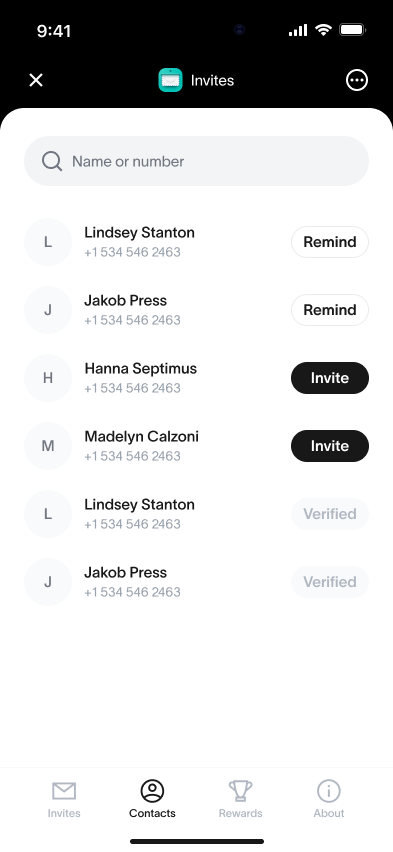This screenshot has height=852, width=393.
Task: Tap the Invites envelope icon in bottom bar
Action: 64,791
